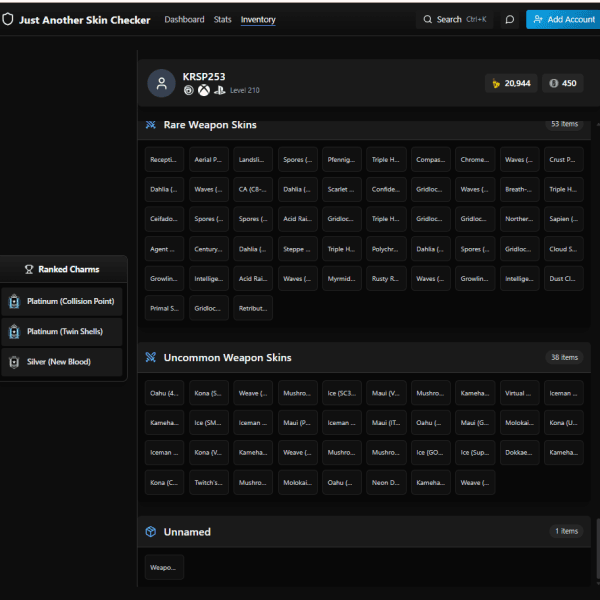Click the shield logo icon
The height and width of the screenshot is (600, 600).
(x=8, y=19)
